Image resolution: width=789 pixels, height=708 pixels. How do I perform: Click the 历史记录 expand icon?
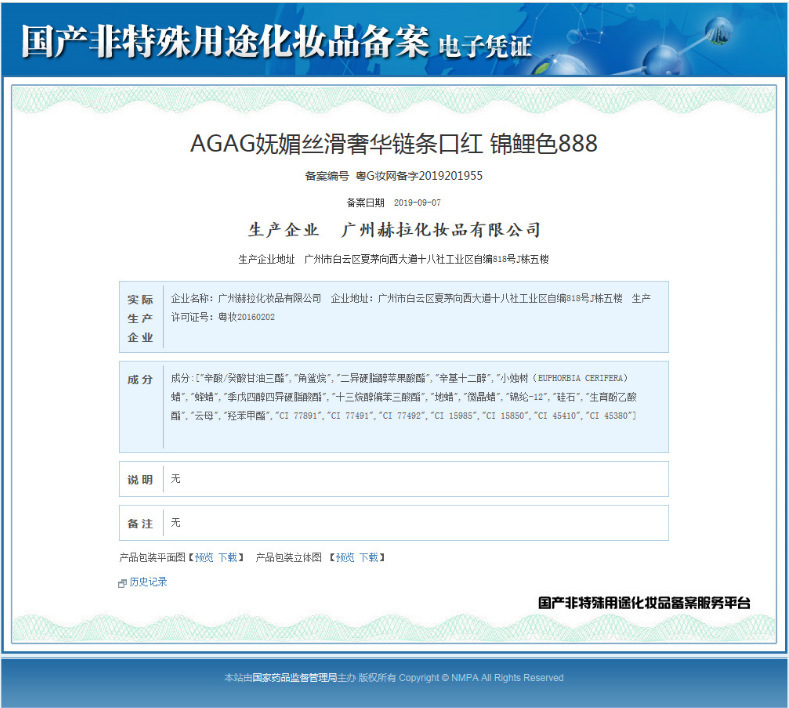(x=122, y=583)
